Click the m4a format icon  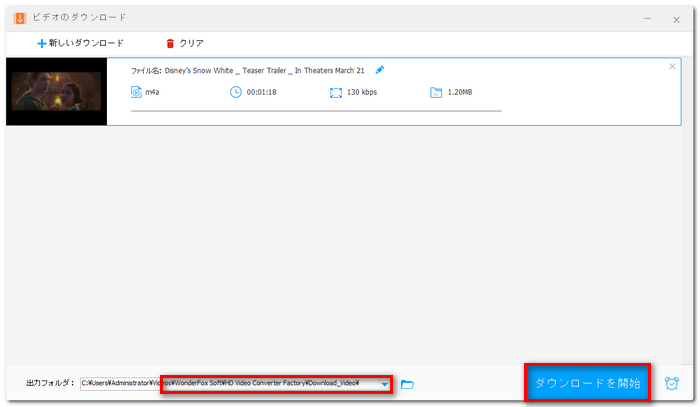coord(137,93)
